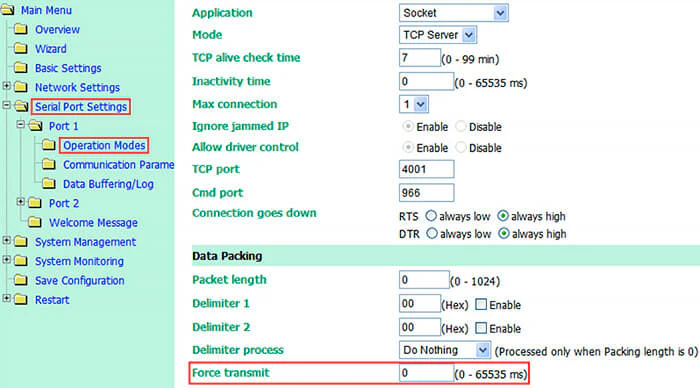The image size is (700, 388).
Task: Click the Port 2 folder icon
Action: point(35,203)
